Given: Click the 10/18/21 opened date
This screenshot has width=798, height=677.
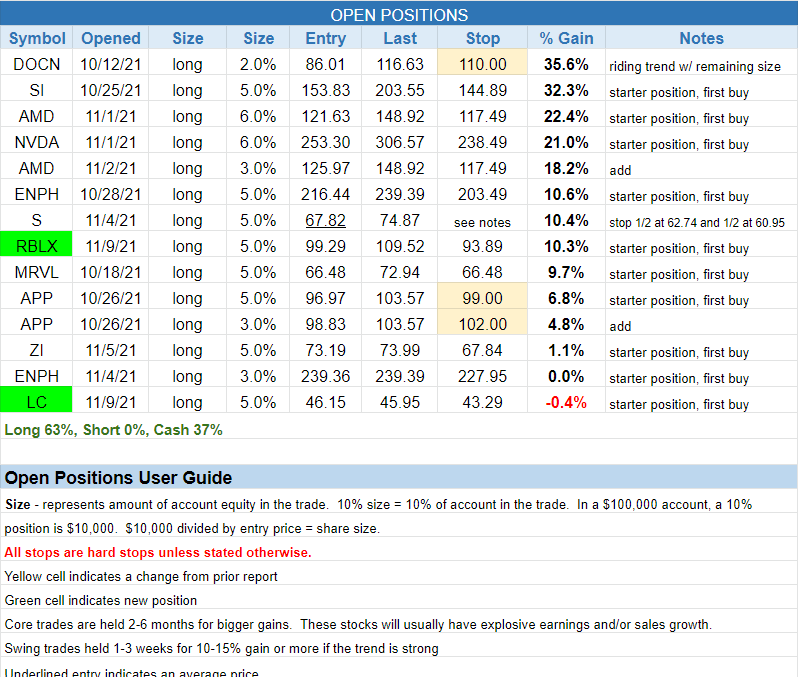Looking at the screenshot, I should [x=110, y=272].
